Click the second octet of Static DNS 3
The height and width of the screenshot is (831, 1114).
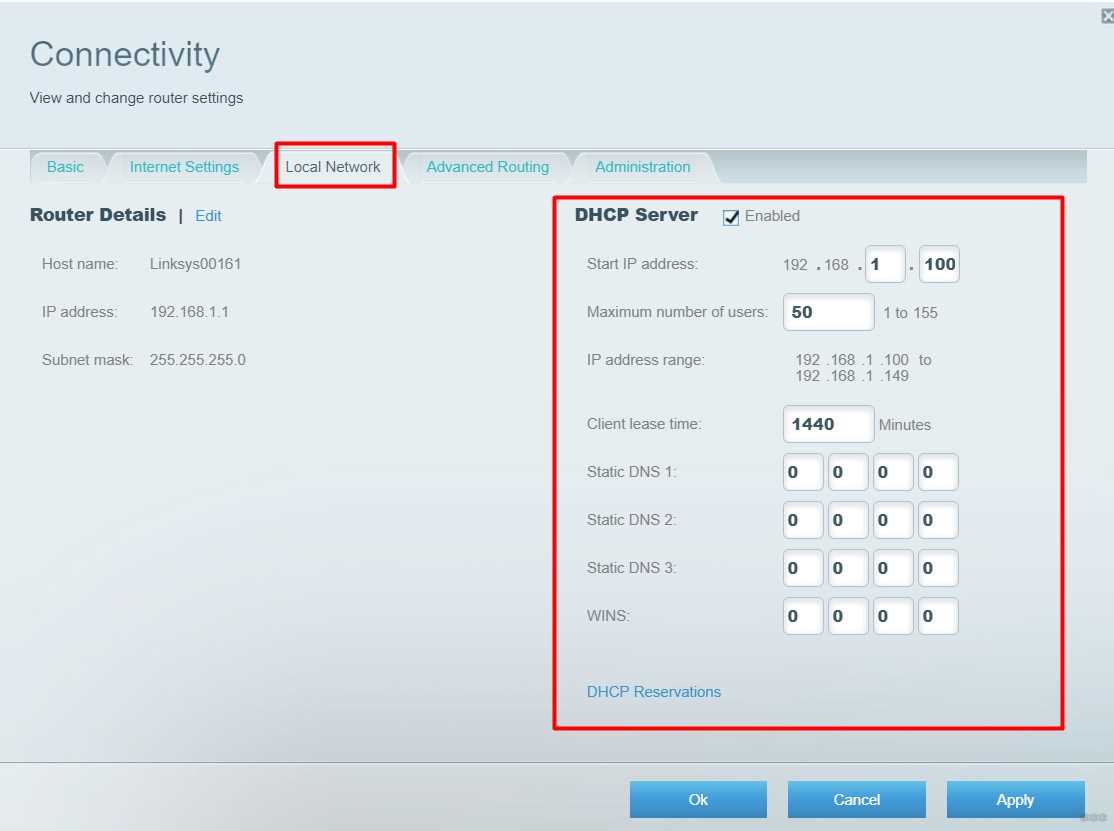point(848,568)
